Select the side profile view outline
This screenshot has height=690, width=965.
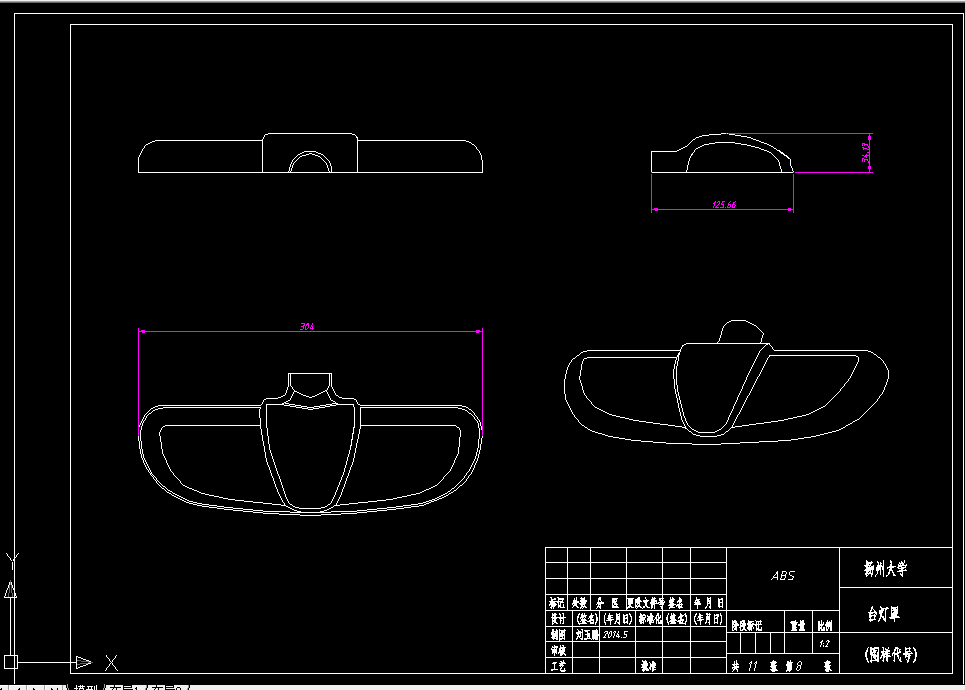click(723, 153)
